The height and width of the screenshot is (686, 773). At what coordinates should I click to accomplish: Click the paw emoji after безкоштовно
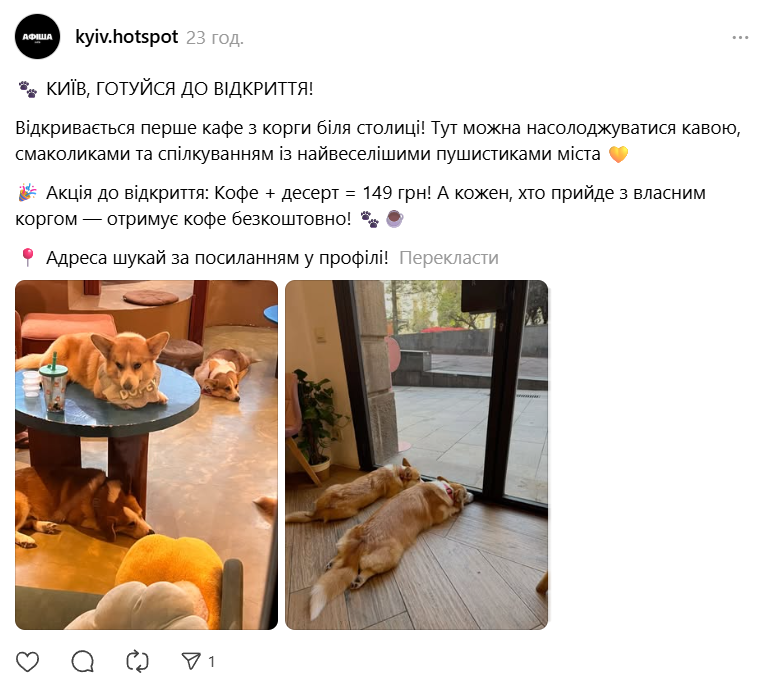[x=370, y=219]
